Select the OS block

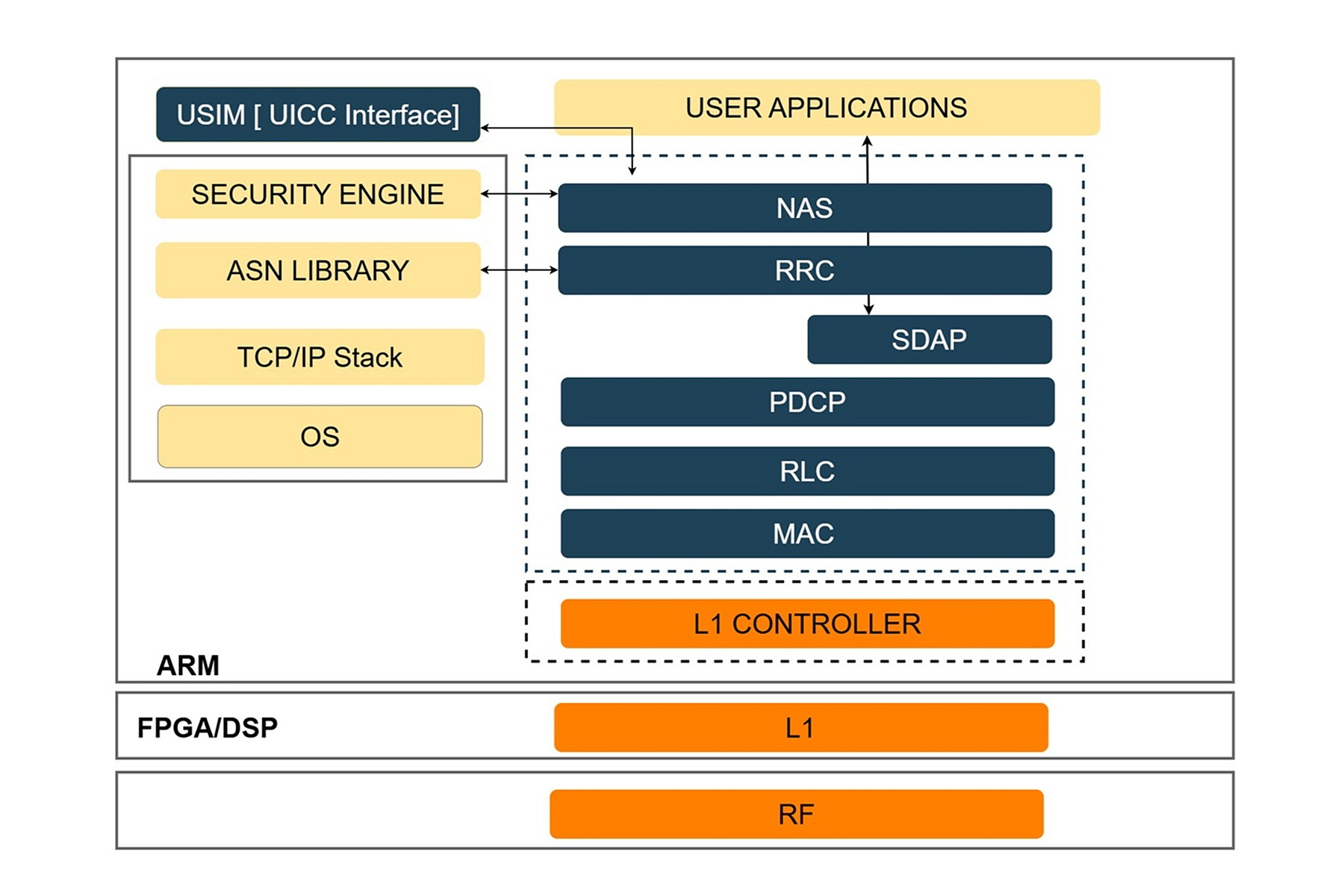click(320, 437)
